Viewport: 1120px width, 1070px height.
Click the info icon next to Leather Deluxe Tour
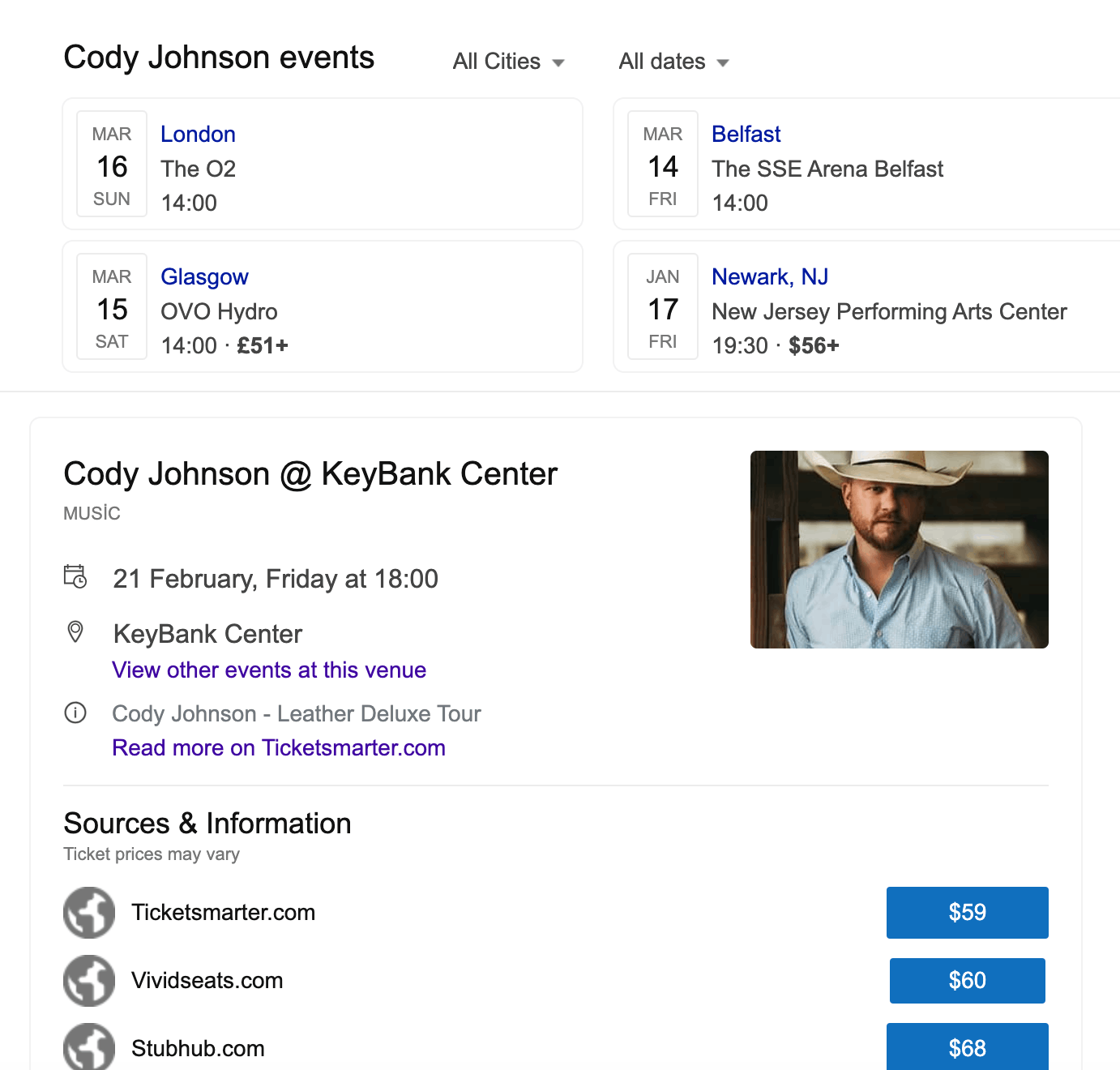75,713
